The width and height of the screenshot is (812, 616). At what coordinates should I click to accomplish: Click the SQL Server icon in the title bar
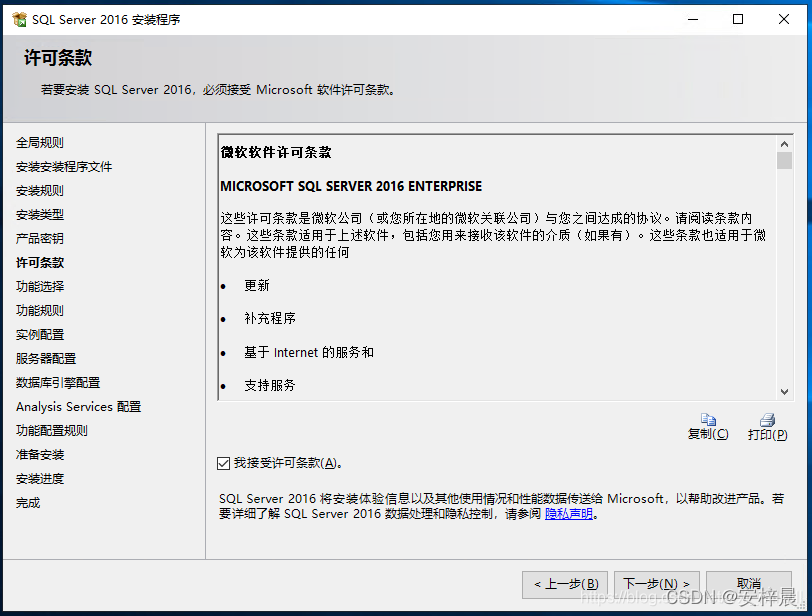pos(18,18)
